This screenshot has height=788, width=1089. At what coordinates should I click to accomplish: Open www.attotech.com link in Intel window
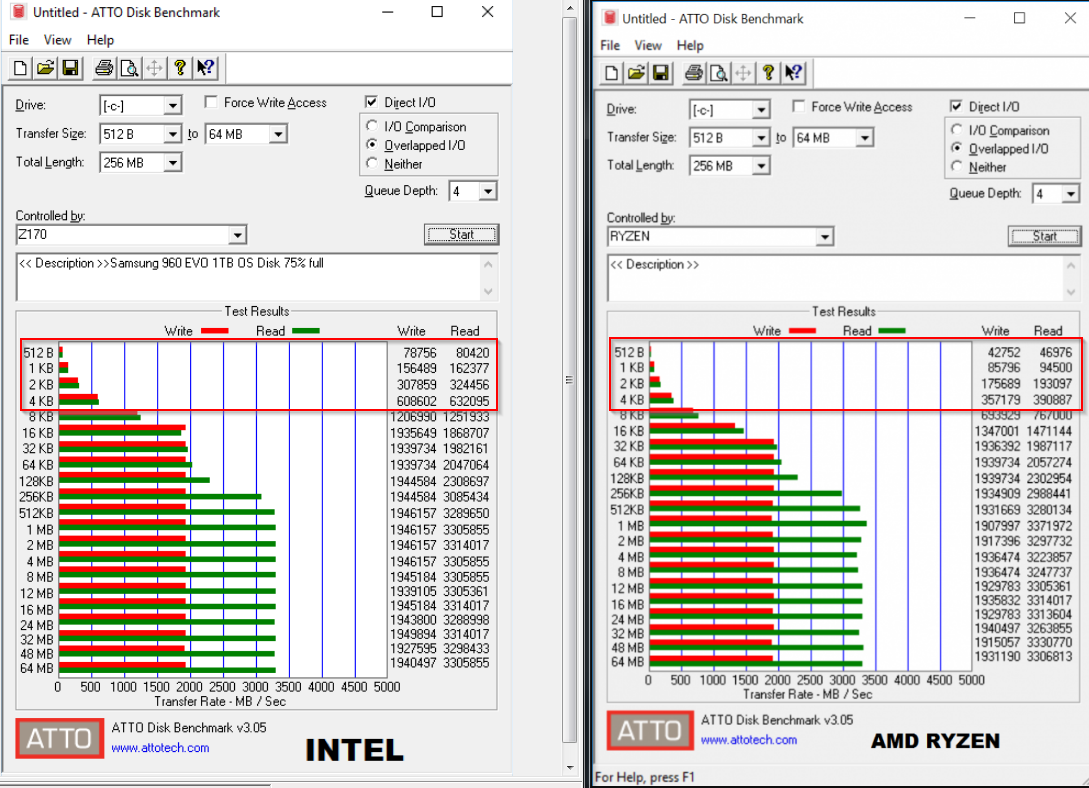point(160,748)
